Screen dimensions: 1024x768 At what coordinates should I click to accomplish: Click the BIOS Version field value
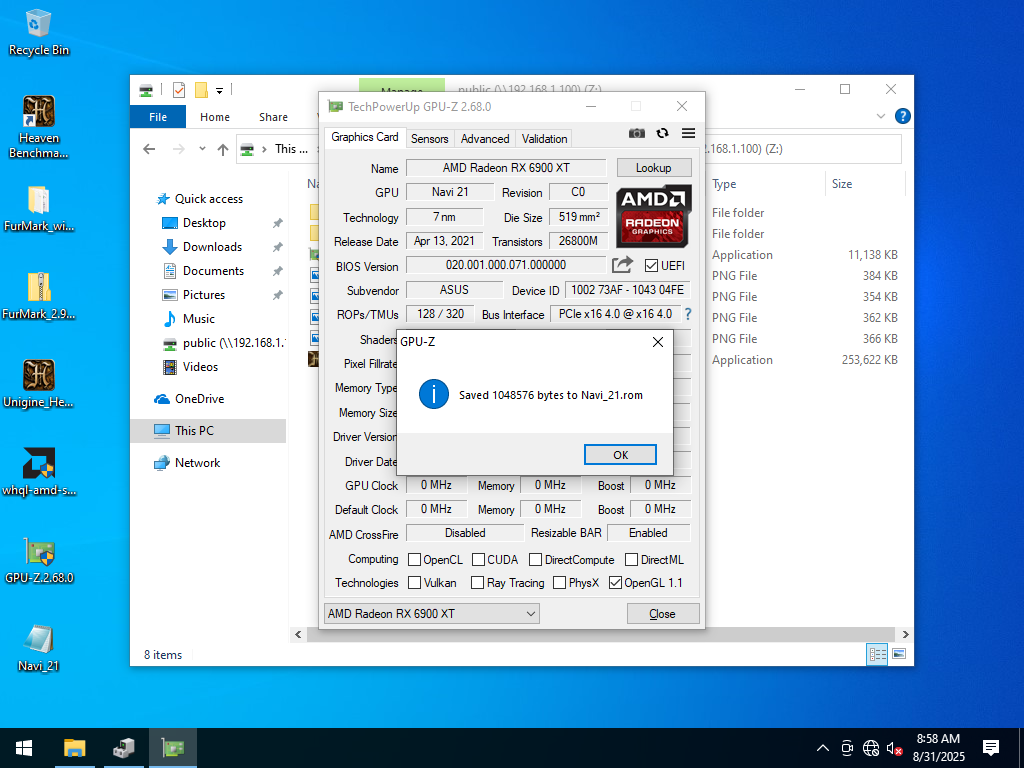tap(506, 265)
